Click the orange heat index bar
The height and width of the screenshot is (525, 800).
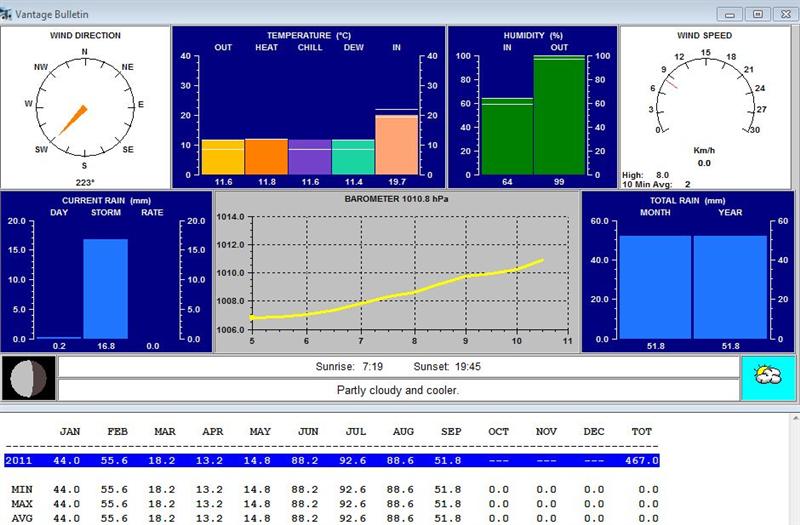266,156
